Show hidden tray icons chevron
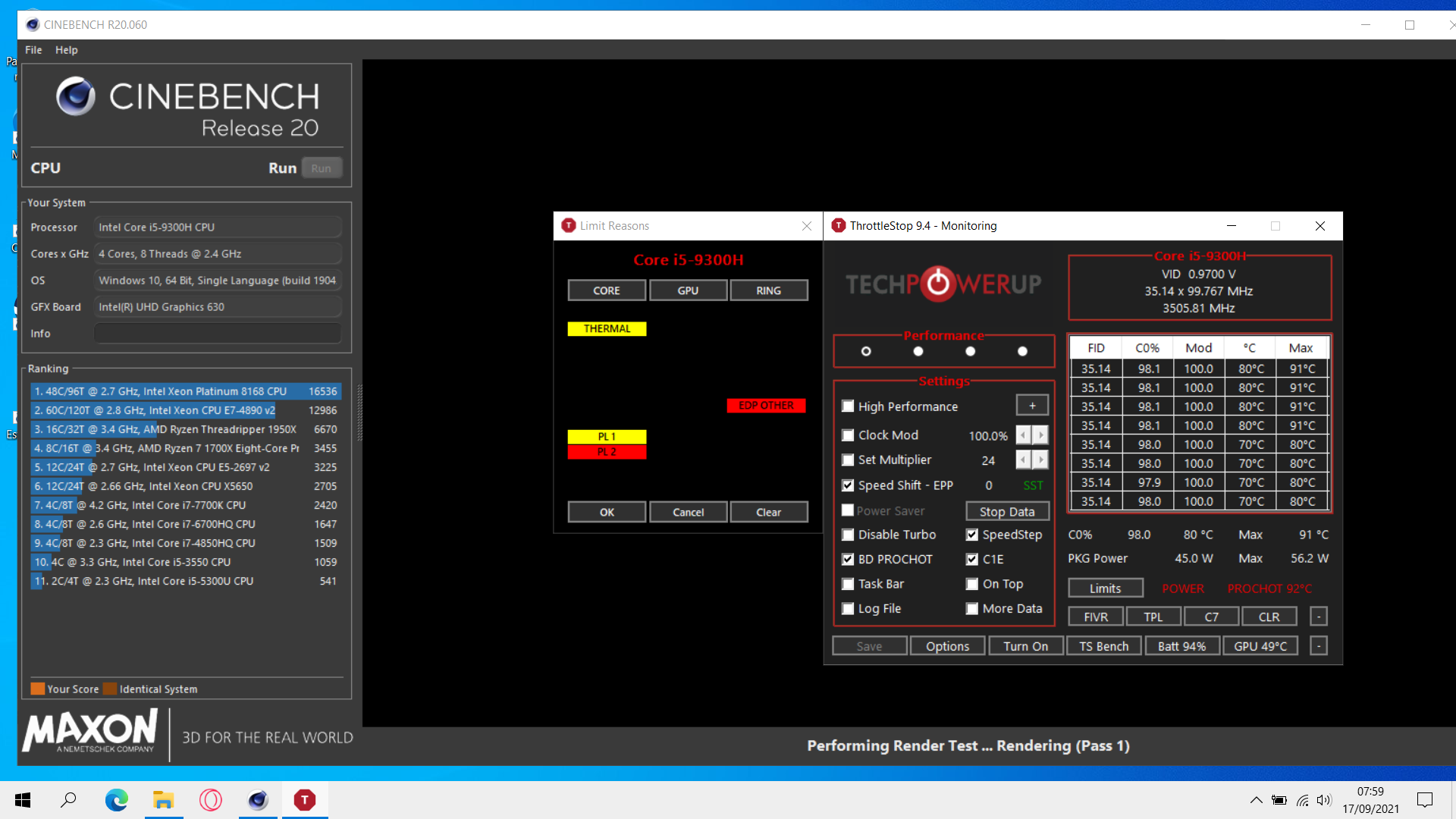 coord(1257,800)
